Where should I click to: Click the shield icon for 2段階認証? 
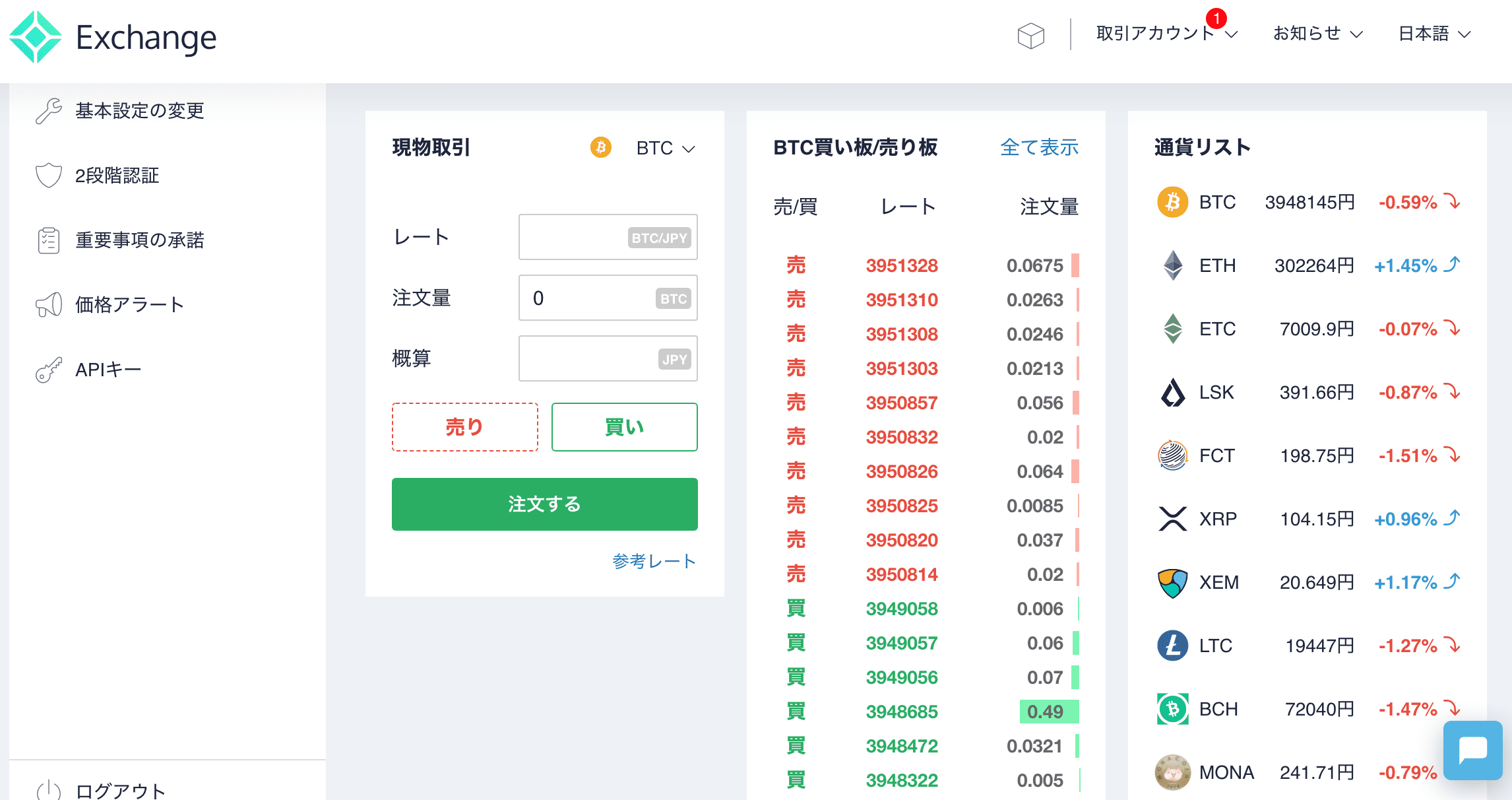coord(49,176)
